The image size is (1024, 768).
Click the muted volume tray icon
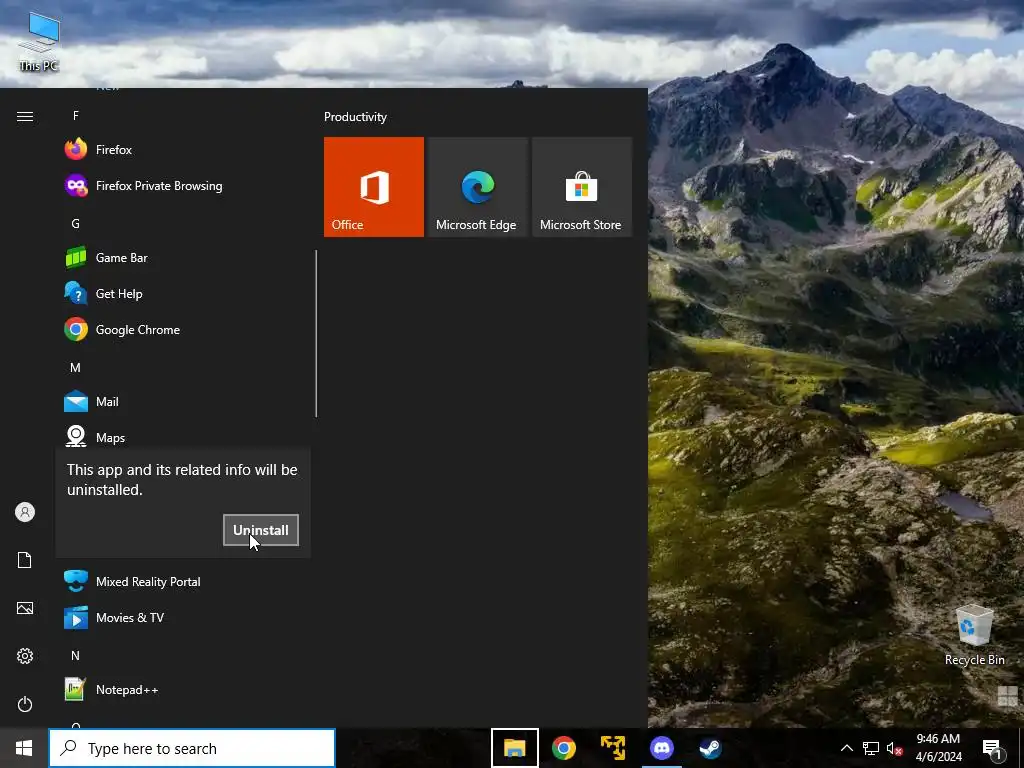coord(894,748)
